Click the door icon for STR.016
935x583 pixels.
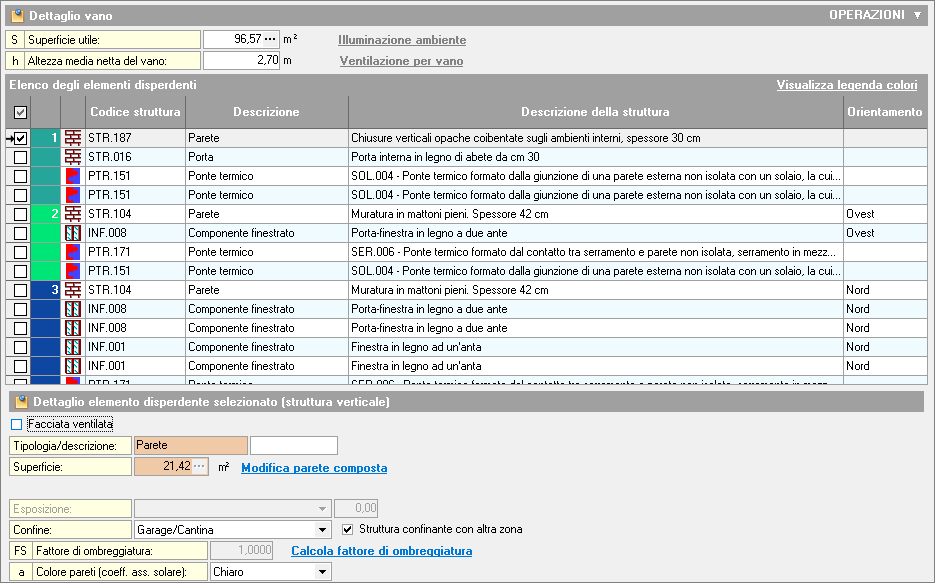click(73, 157)
